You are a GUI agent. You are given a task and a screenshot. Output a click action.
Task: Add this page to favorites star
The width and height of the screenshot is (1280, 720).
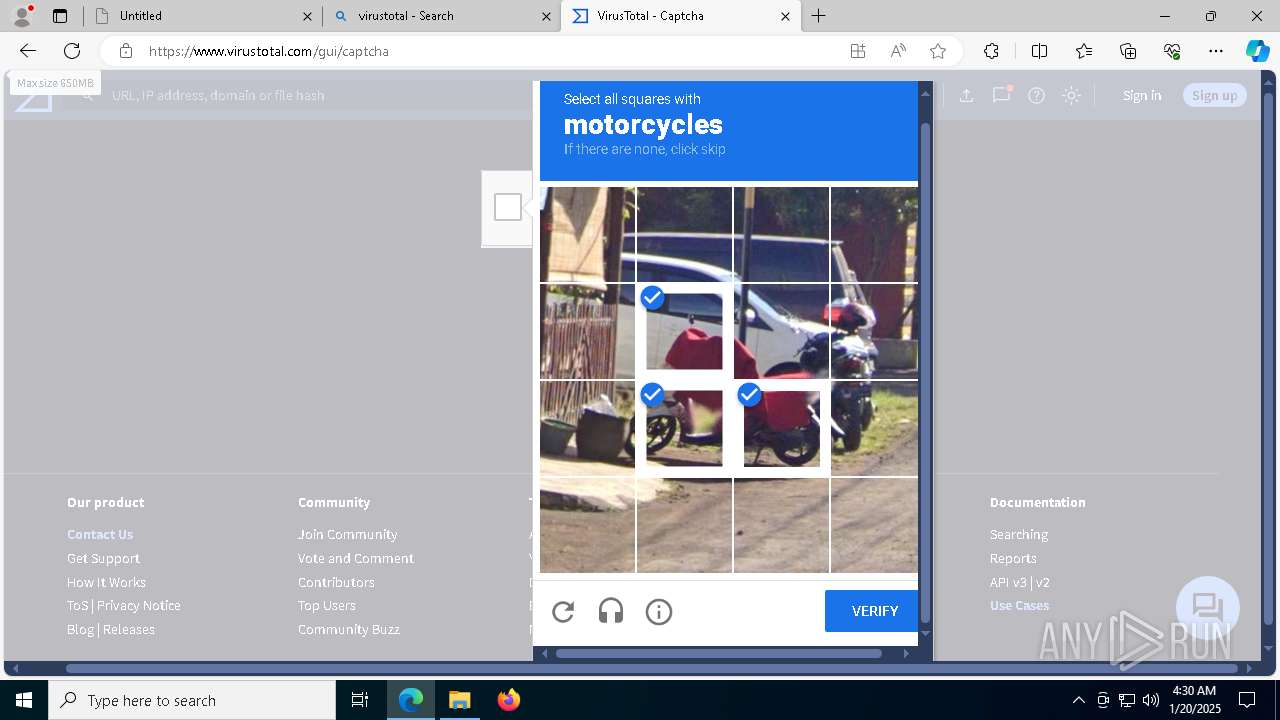click(x=938, y=51)
